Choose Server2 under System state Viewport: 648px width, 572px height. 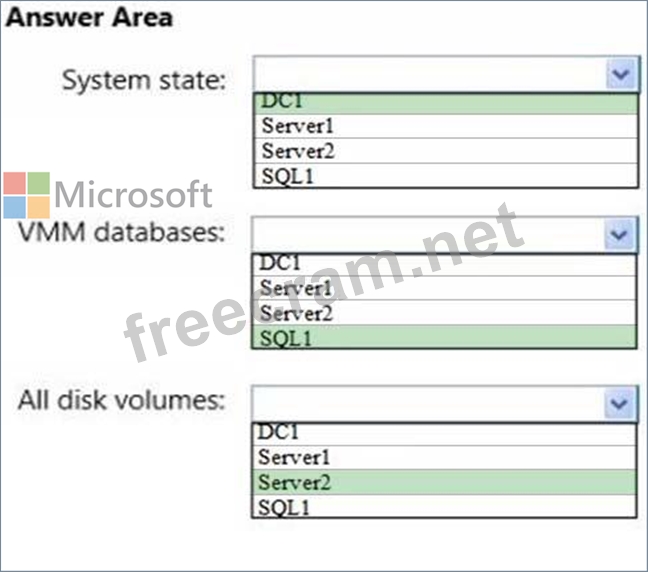[446, 151]
